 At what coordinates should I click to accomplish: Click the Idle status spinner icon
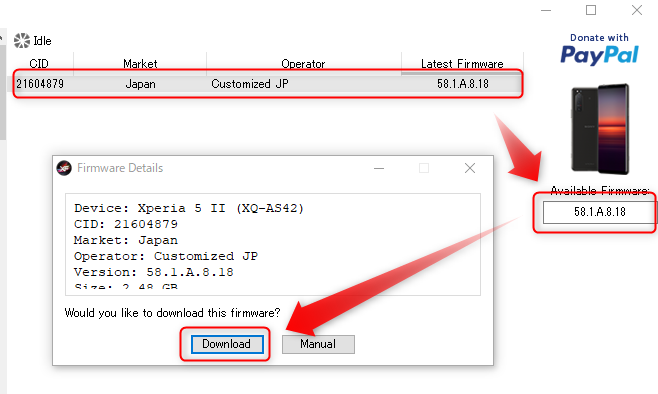coord(22,41)
